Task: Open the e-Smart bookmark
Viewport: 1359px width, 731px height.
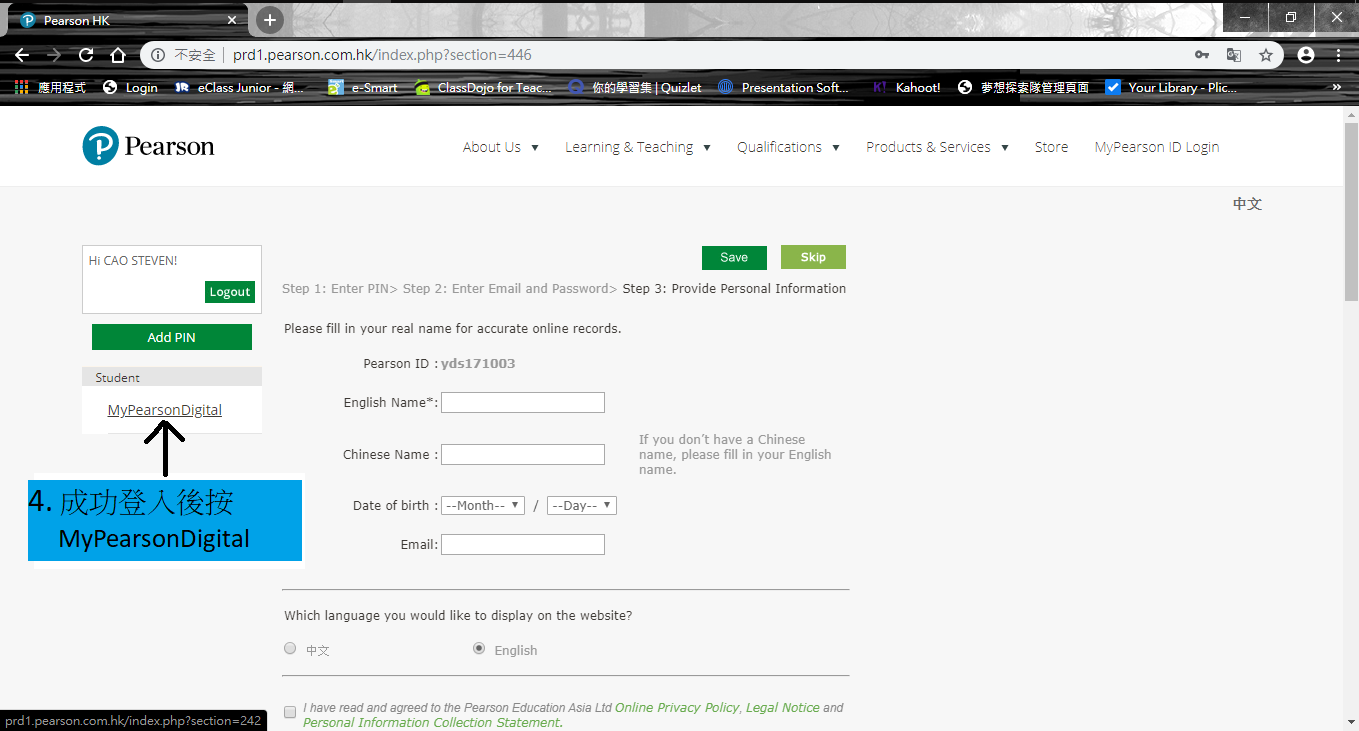Action: coord(363,87)
